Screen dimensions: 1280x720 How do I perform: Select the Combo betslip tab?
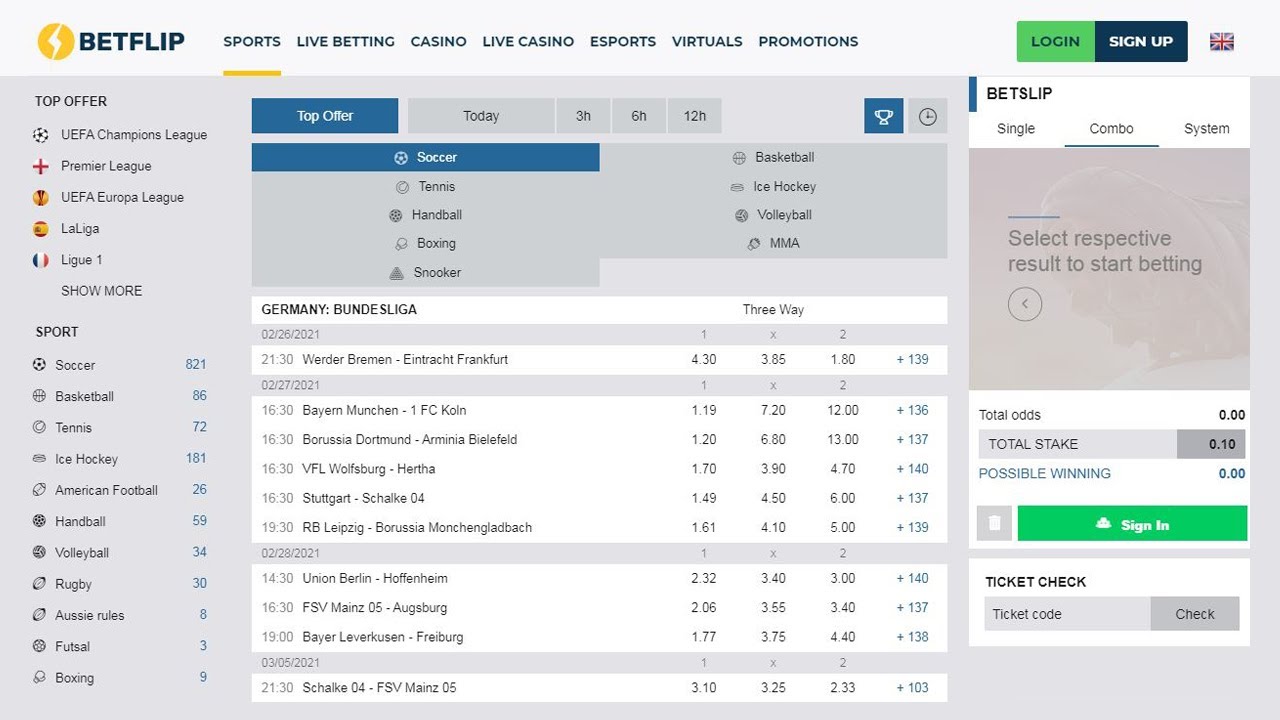click(1111, 128)
